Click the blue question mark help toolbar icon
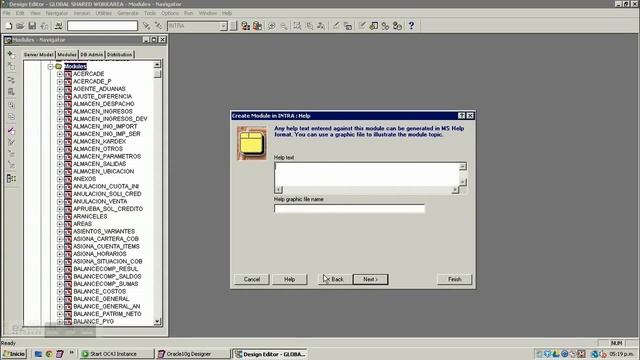 411,26
